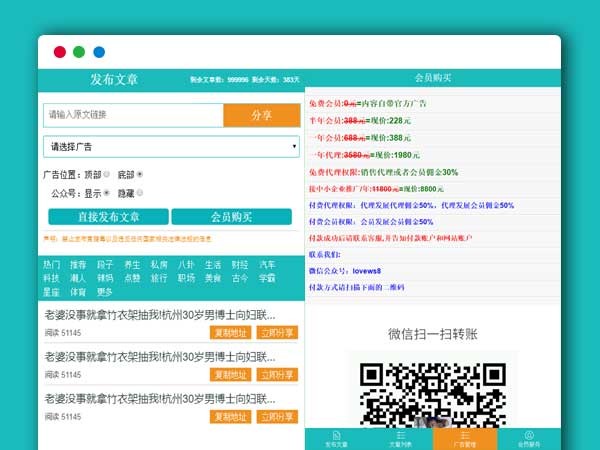Choose 隐藏 for the 公众号 option
Viewport: 600px width, 450px height.
140,193
